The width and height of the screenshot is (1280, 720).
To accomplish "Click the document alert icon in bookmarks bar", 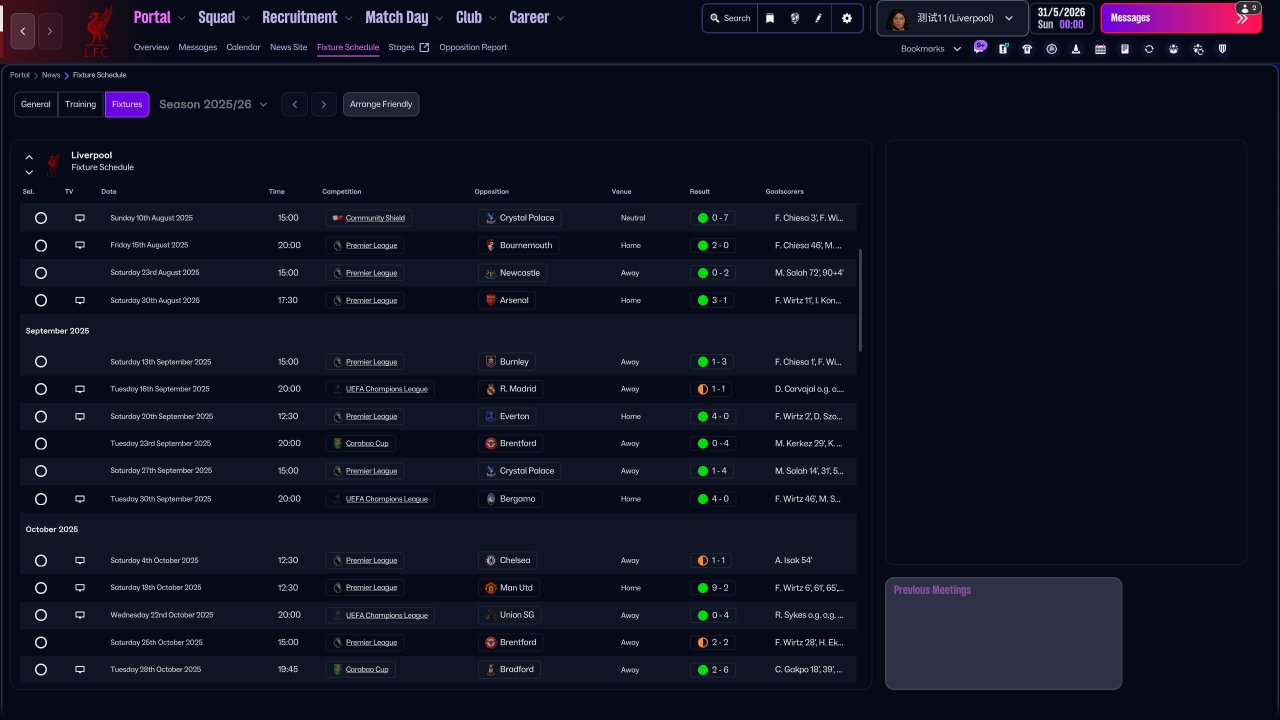I will pos(1003,49).
